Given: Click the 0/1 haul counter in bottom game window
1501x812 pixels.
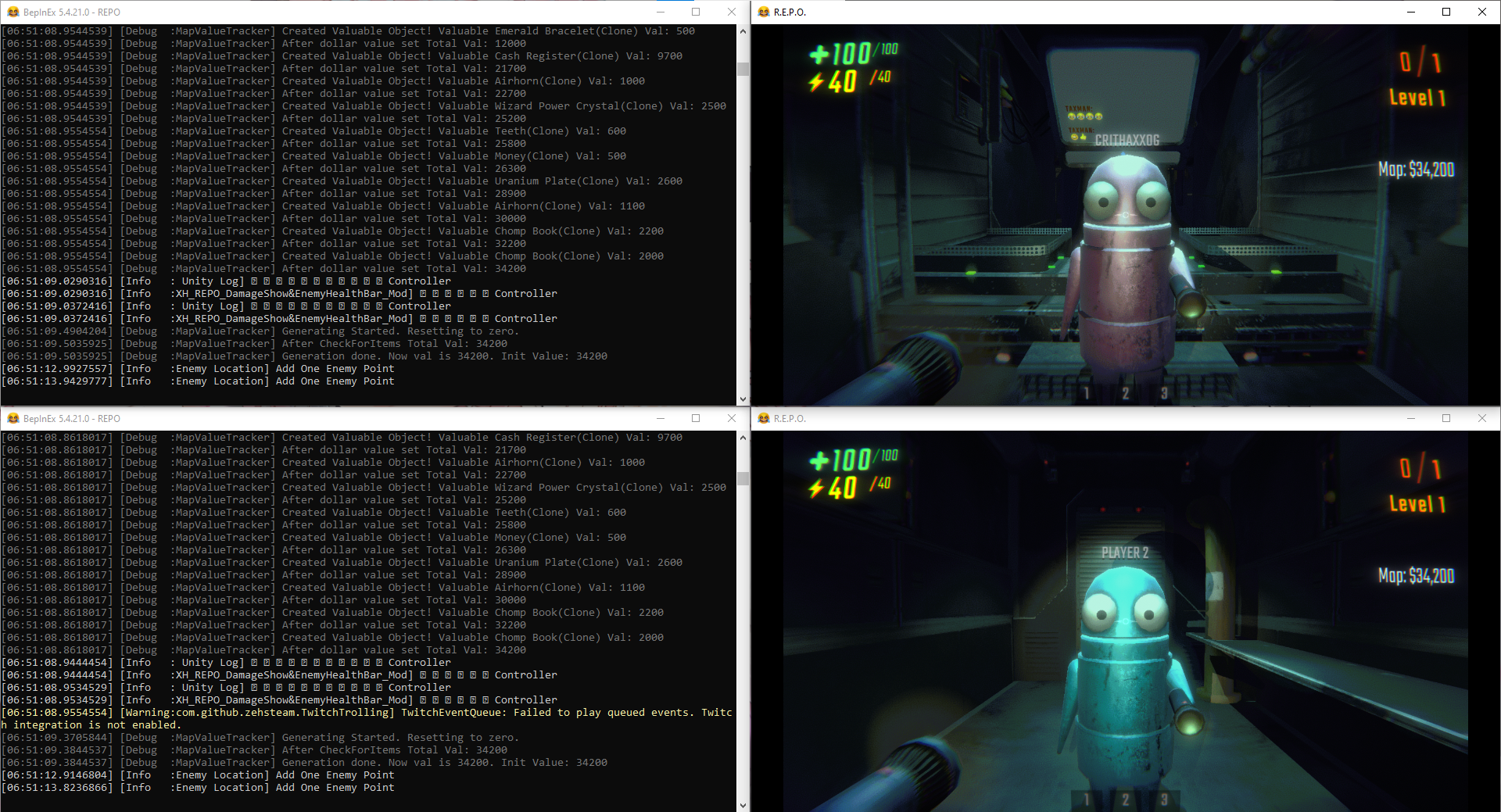Looking at the screenshot, I should [x=1420, y=467].
